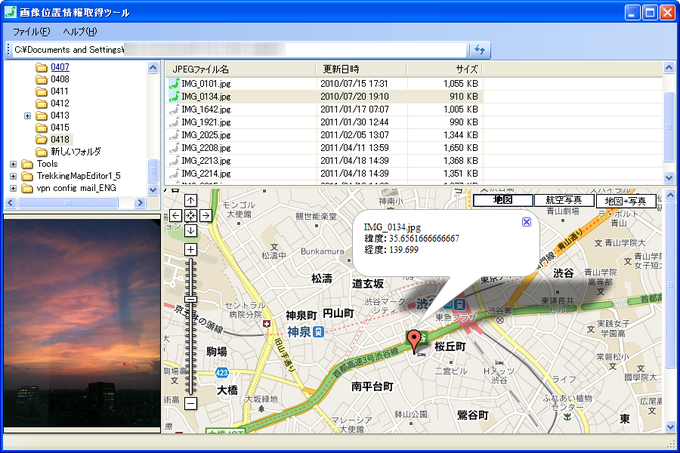Switch map to 地図+写真 view
The height and width of the screenshot is (453, 680).
[625, 201]
